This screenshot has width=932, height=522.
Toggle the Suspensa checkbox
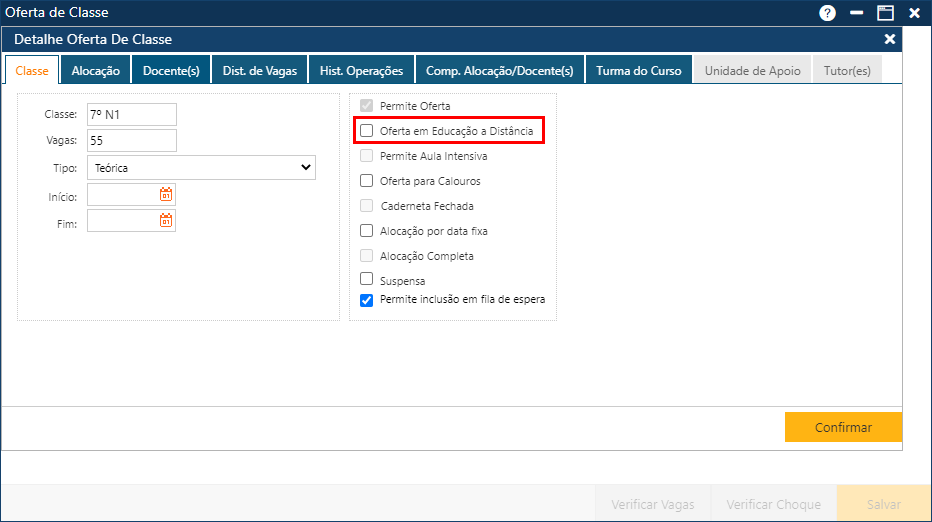(x=367, y=280)
